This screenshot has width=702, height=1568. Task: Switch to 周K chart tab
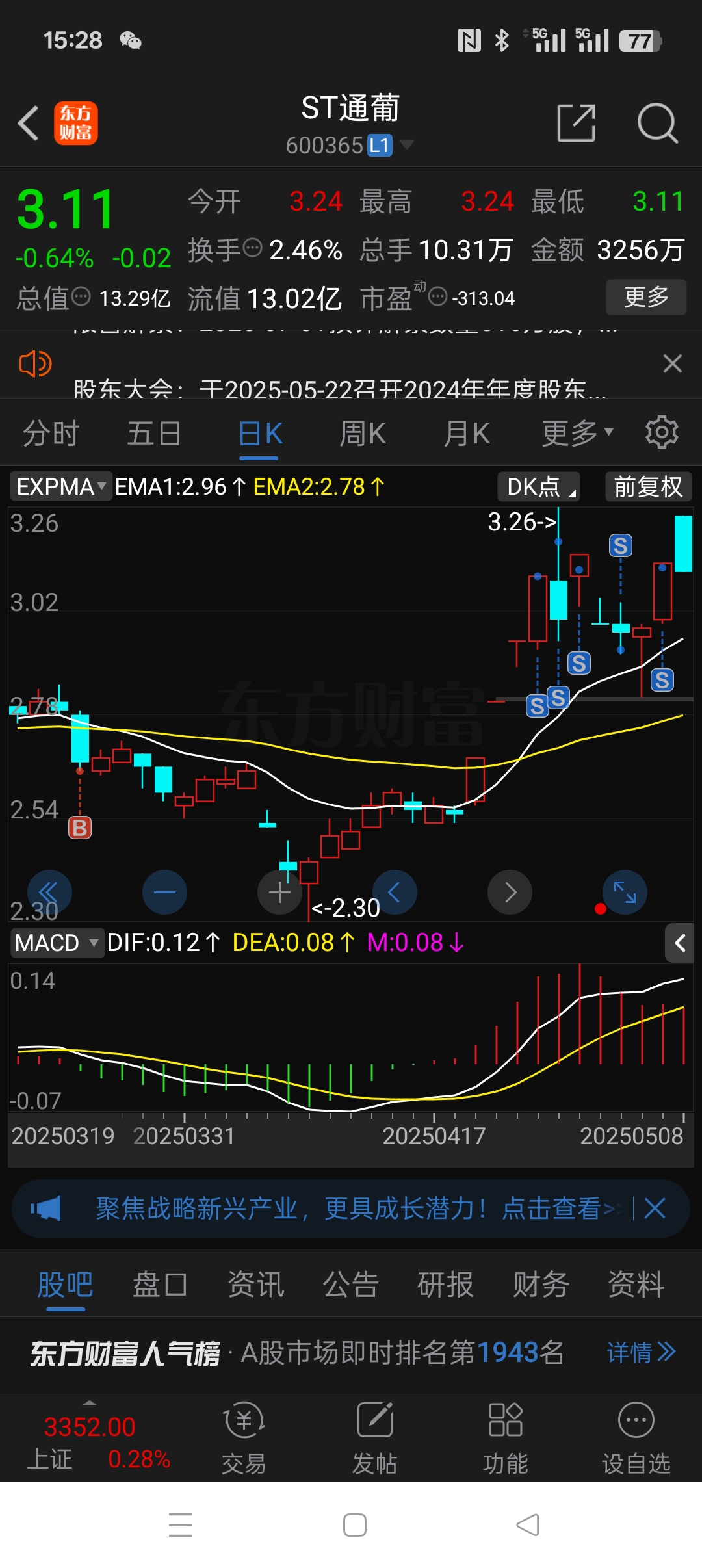(x=363, y=433)
